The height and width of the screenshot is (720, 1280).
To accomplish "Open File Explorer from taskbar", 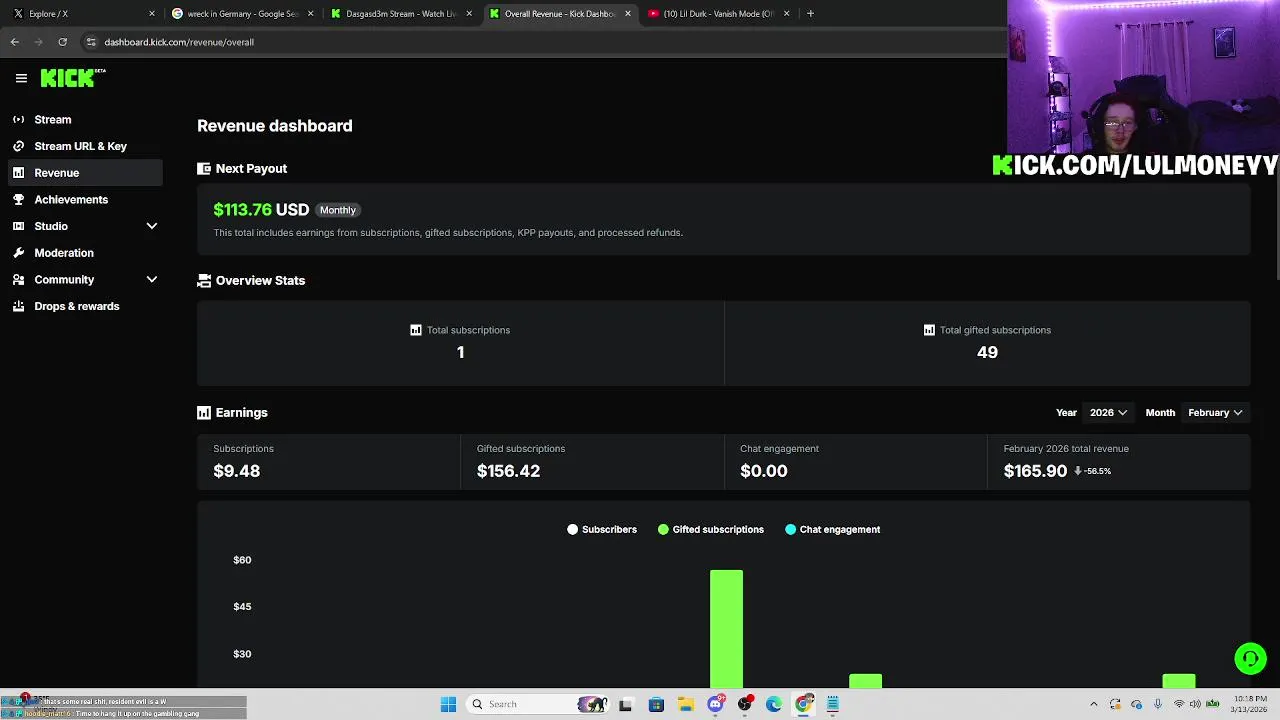I will click(x=686, y=704).
